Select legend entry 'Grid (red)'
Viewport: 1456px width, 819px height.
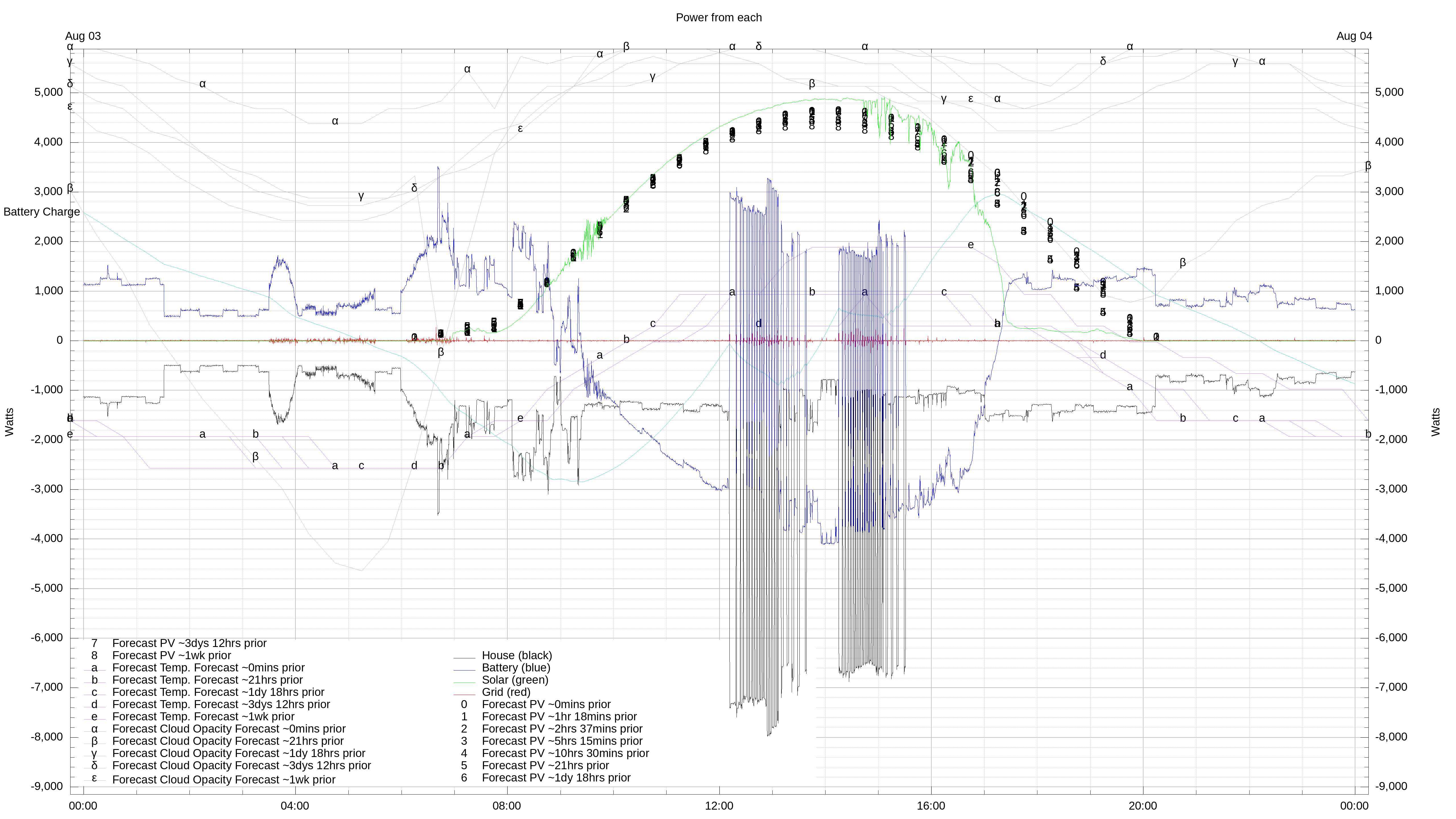point(506,692)
